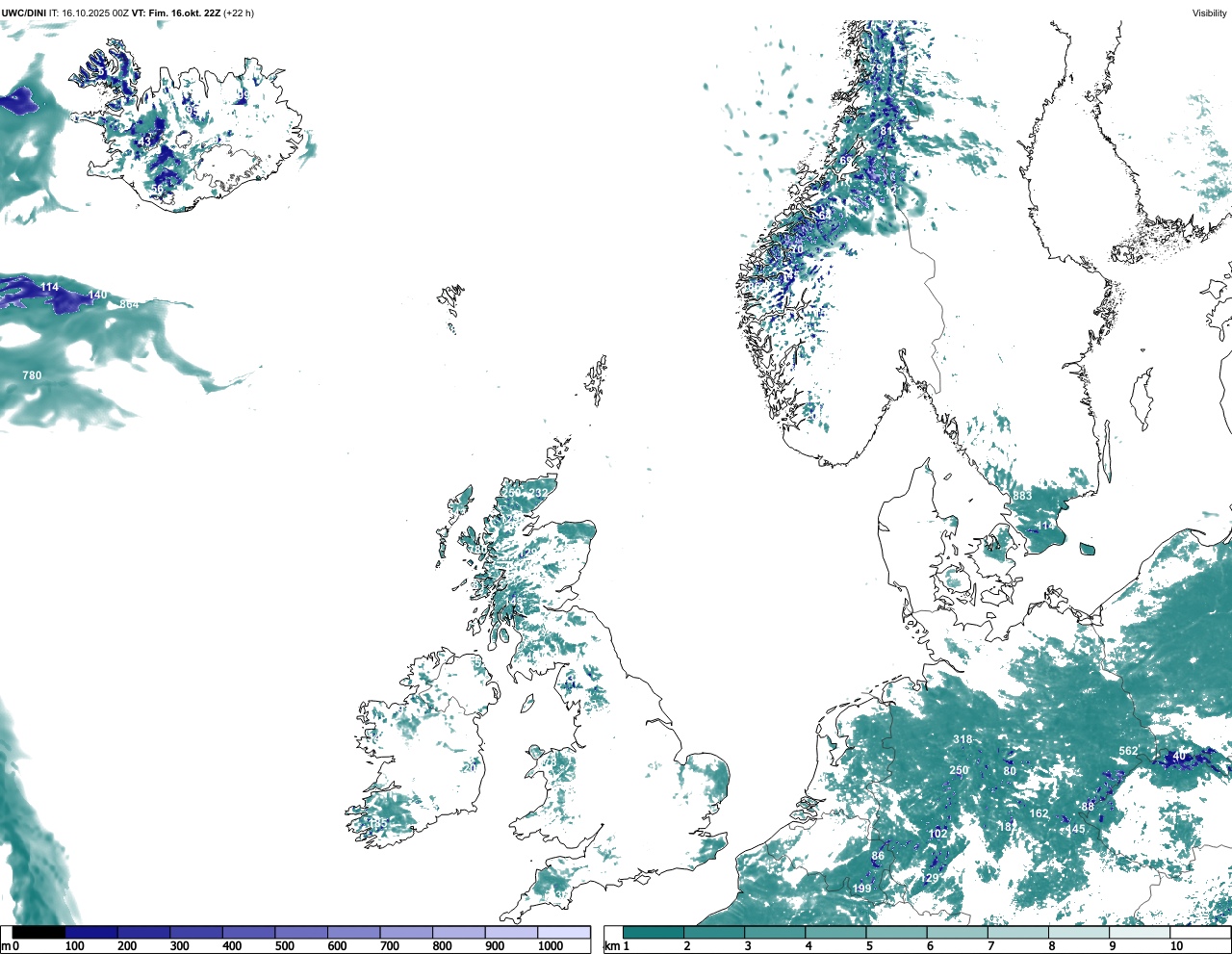
Task: Click the 300–400 m legend swatch
Action: click(x=196, y=932)
